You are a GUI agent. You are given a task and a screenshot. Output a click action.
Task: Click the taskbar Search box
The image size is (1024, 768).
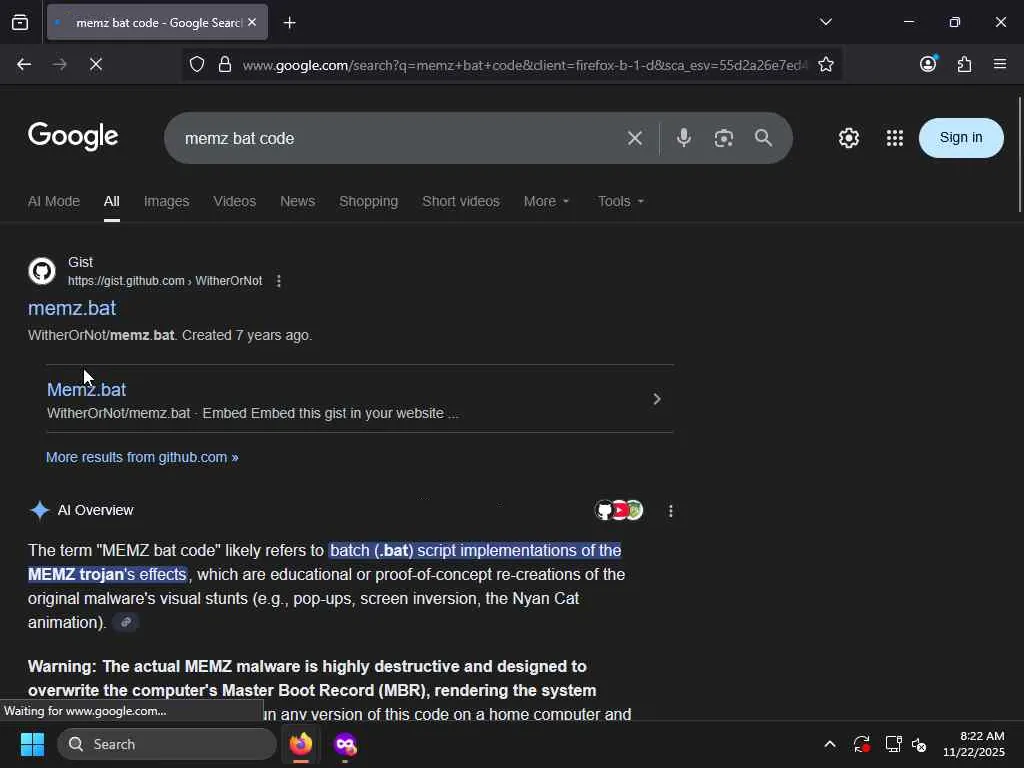tap(167, 744)
